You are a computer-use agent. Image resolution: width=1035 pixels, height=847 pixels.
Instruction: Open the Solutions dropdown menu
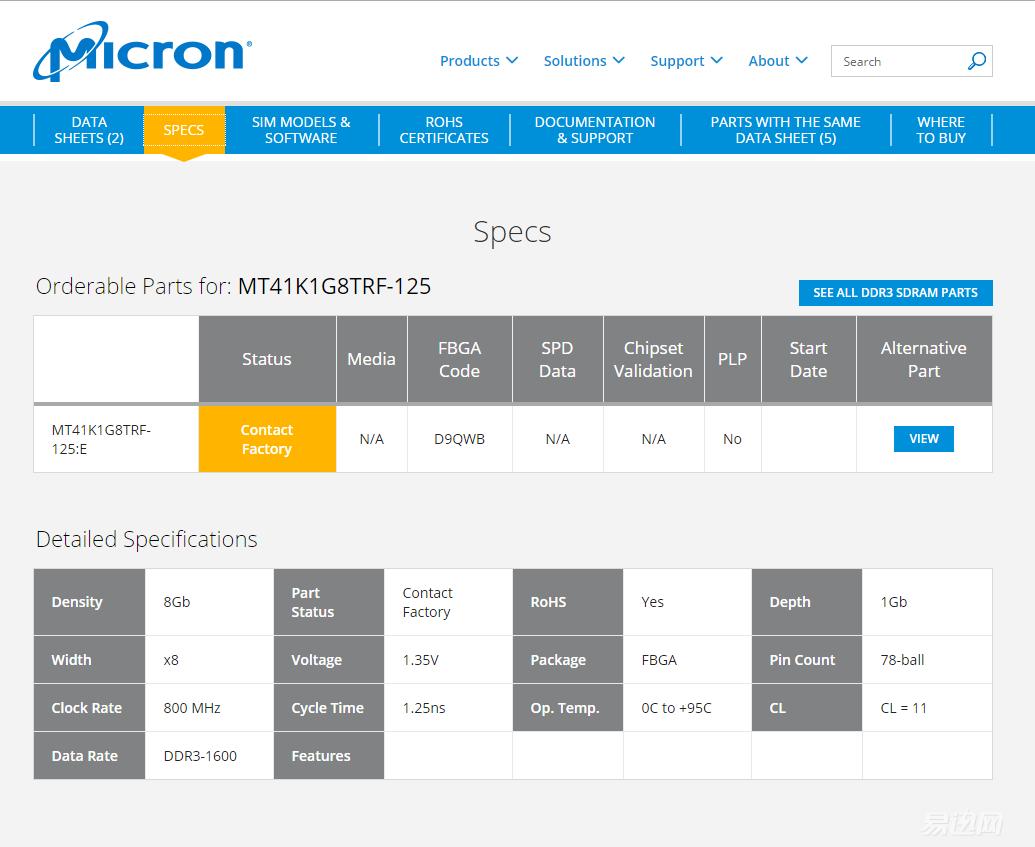(584, 61)
